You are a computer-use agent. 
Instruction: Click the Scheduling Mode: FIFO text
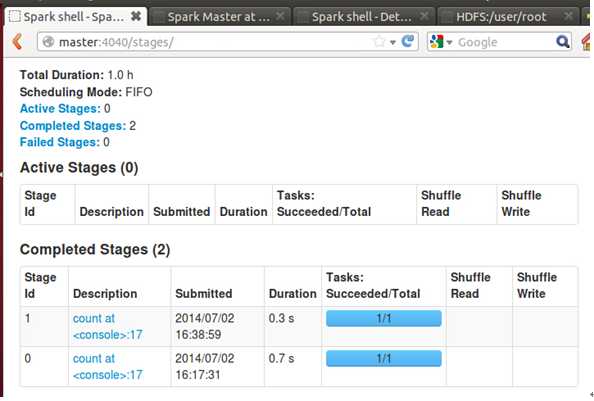(x=86, y=92)
